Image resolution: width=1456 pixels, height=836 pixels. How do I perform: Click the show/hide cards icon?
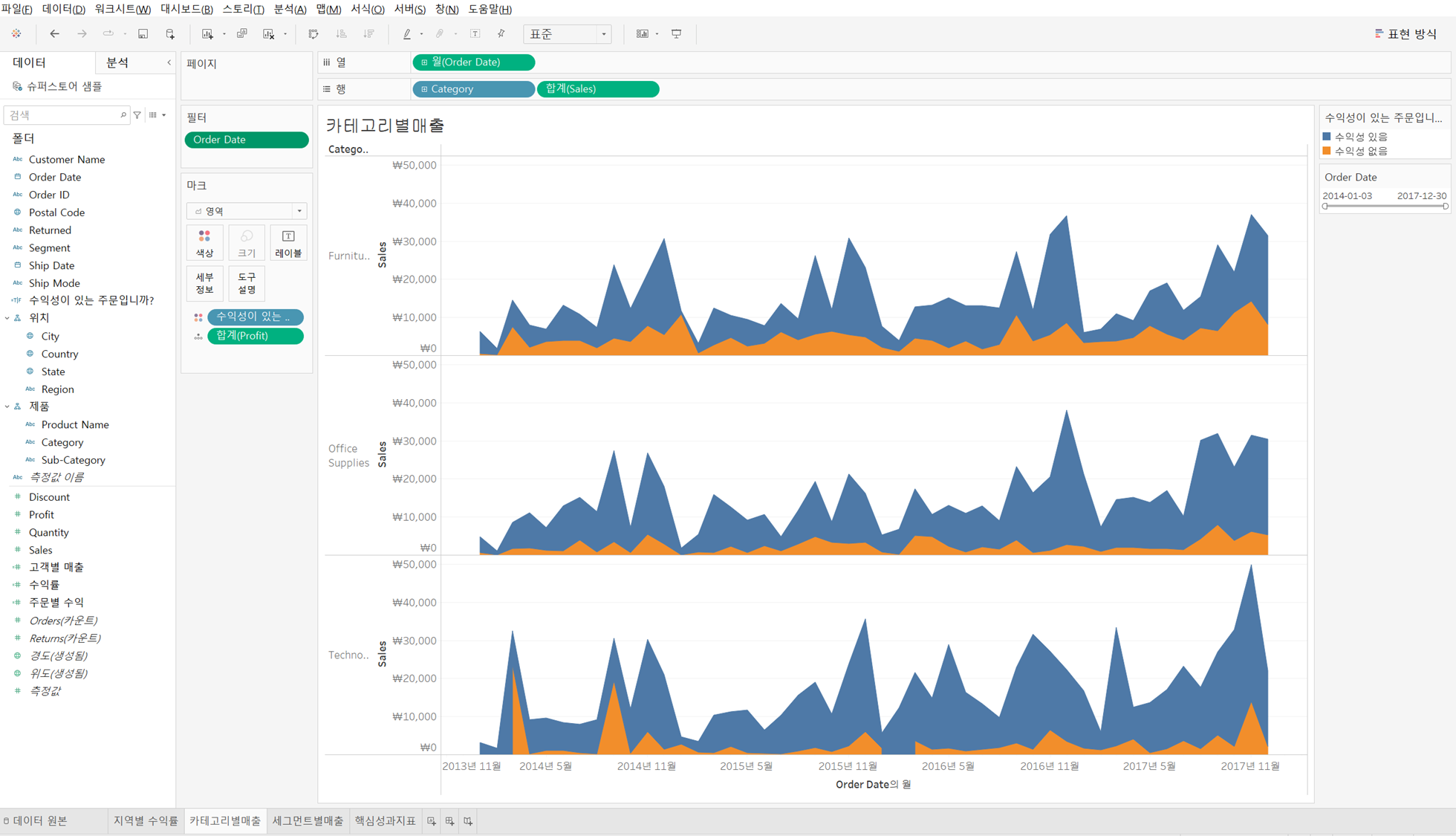click(642, 33)
